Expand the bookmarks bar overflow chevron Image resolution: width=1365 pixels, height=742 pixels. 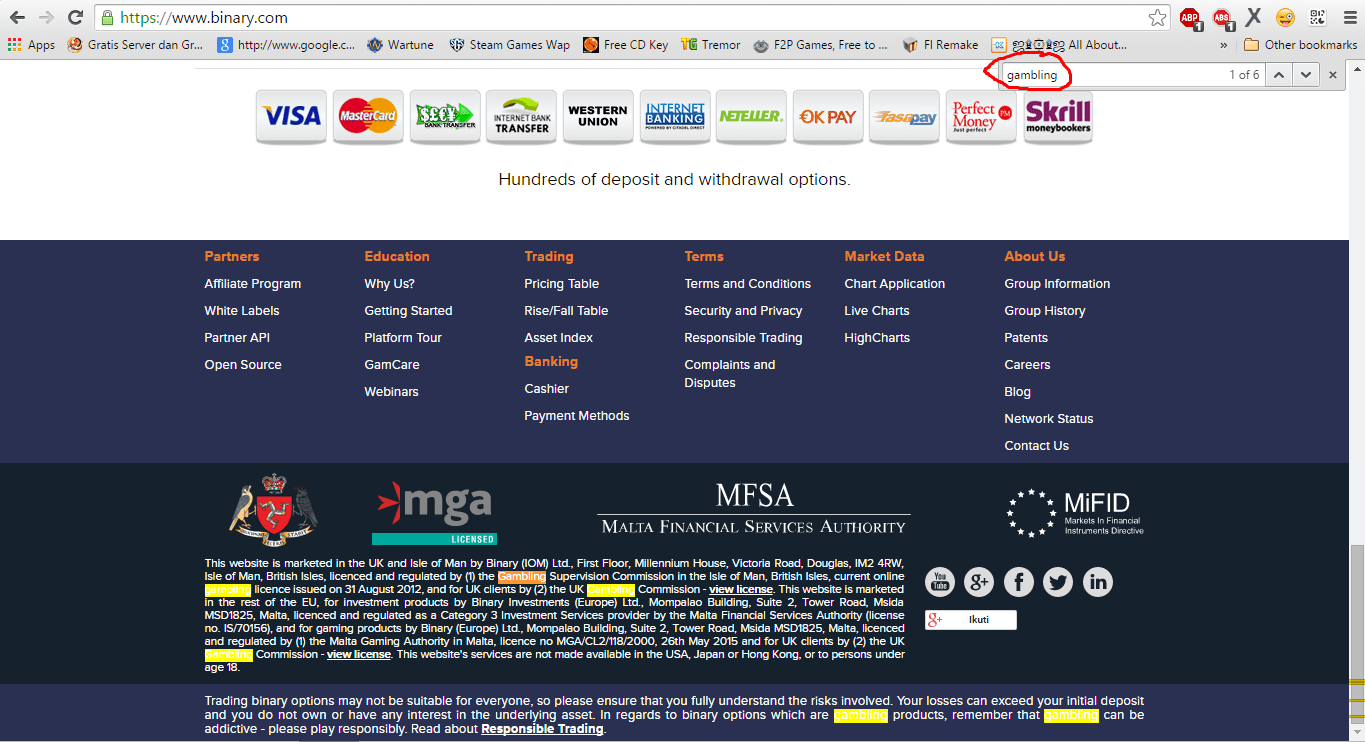[1224, 45]
